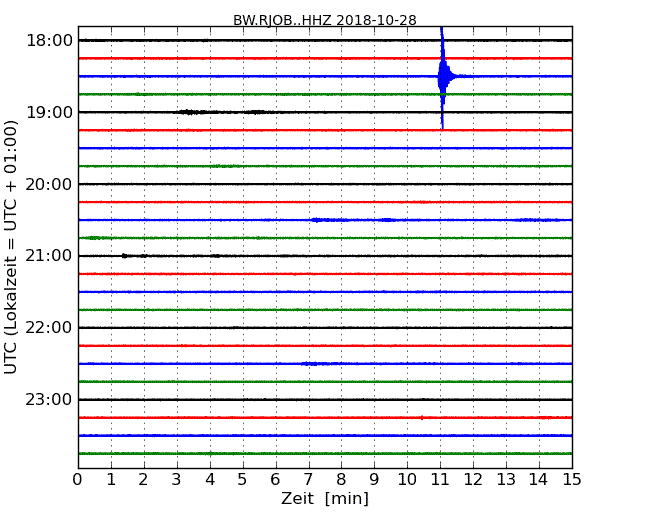This screenshot has height=520, width=650.
Task: Click the 0 minute tick label
Action: (x=78, y=480)
